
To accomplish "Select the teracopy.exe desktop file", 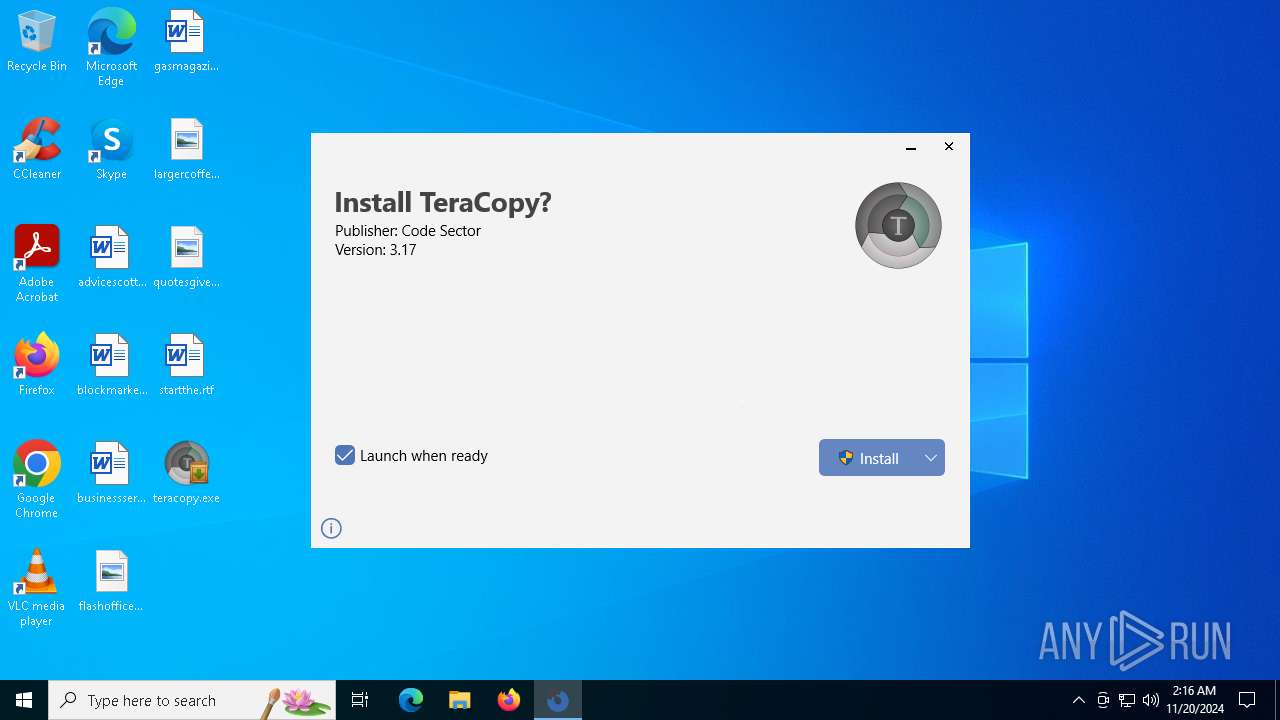I will coord(186,474).
